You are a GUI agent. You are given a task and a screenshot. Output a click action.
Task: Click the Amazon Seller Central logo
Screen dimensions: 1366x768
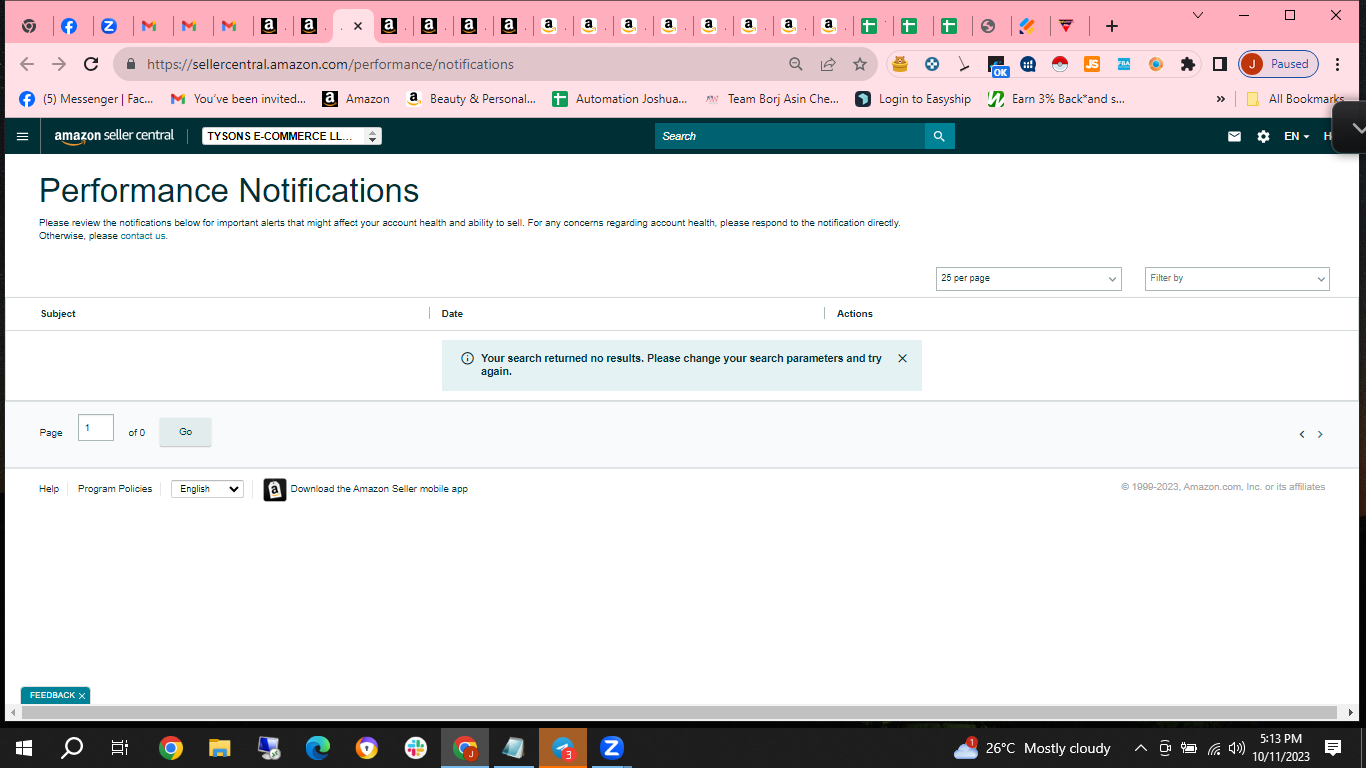tap(114, 136)
